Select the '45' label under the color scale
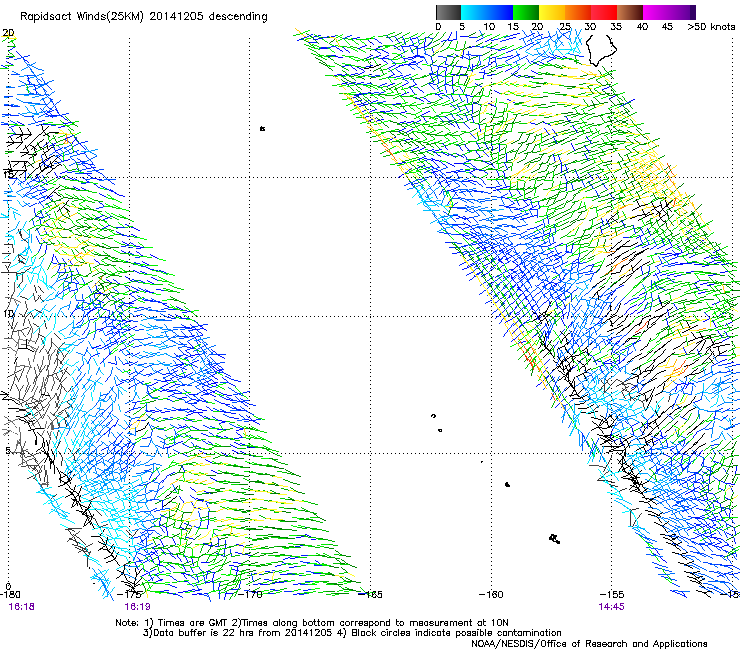 pos(667,27)
